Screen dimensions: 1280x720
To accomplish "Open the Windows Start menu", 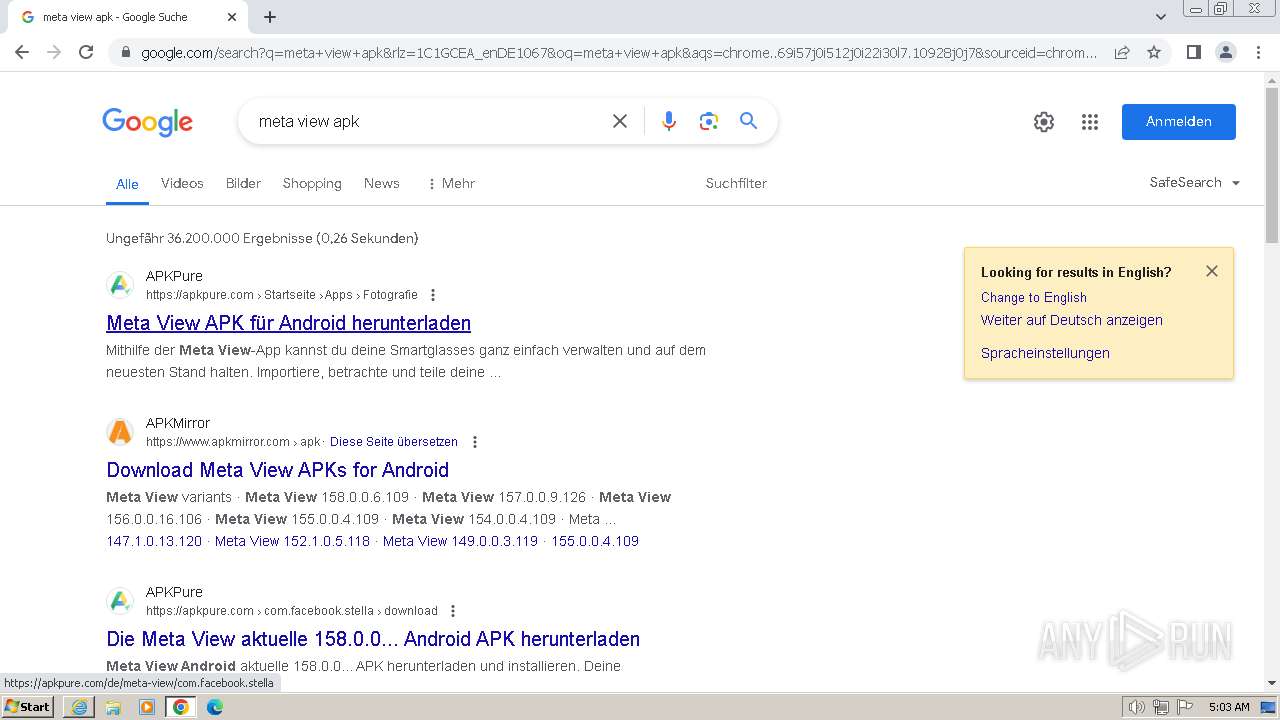I will point(28,706).
